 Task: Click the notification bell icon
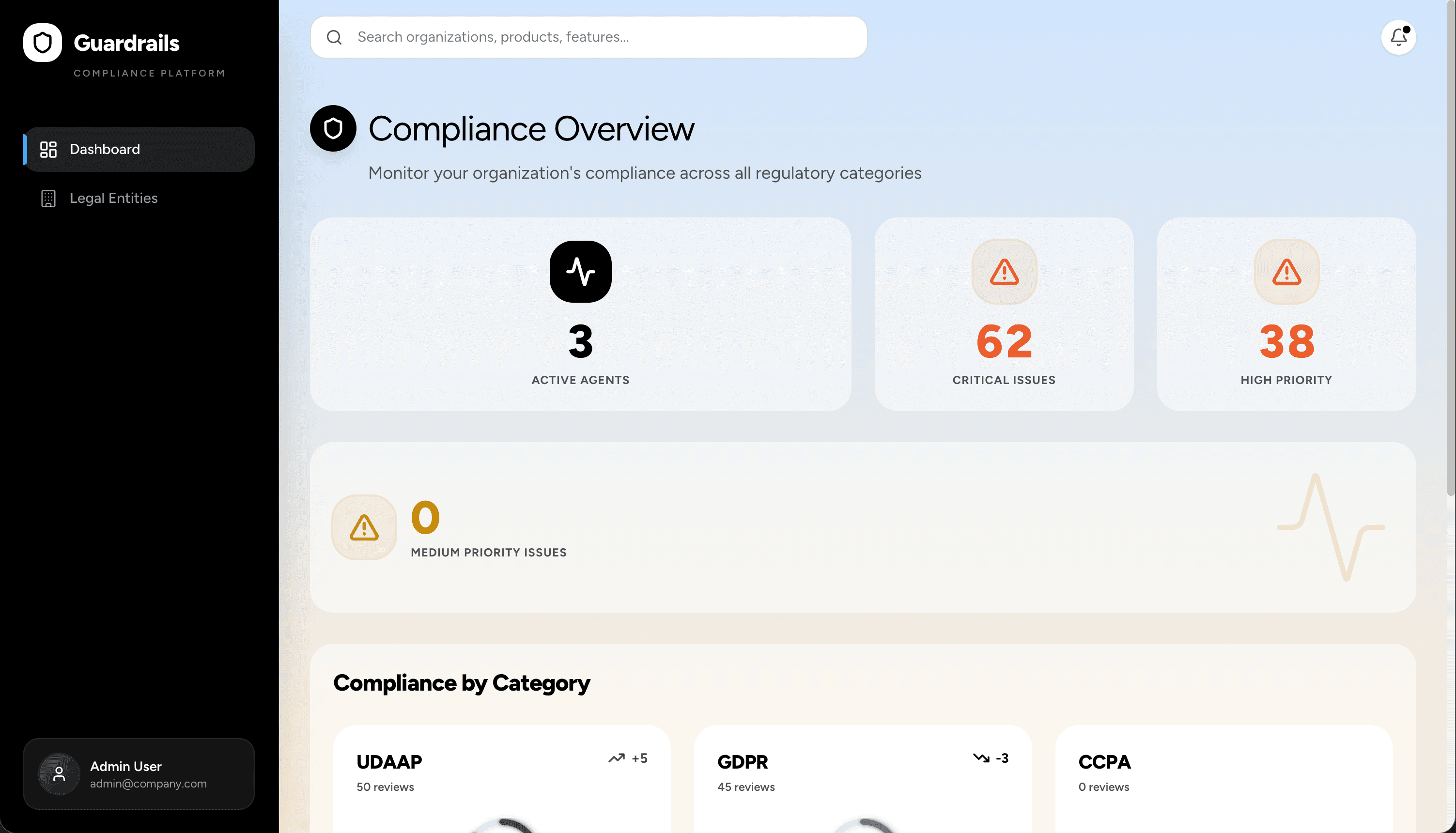(1398, 37)
